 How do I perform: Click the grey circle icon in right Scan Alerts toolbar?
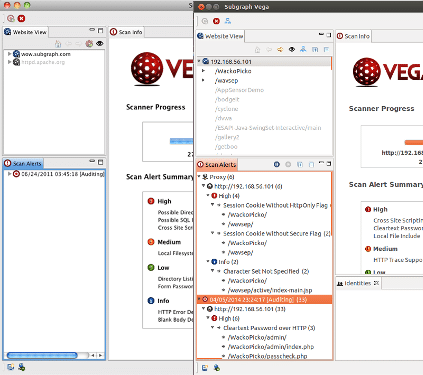tap(288, 164)
